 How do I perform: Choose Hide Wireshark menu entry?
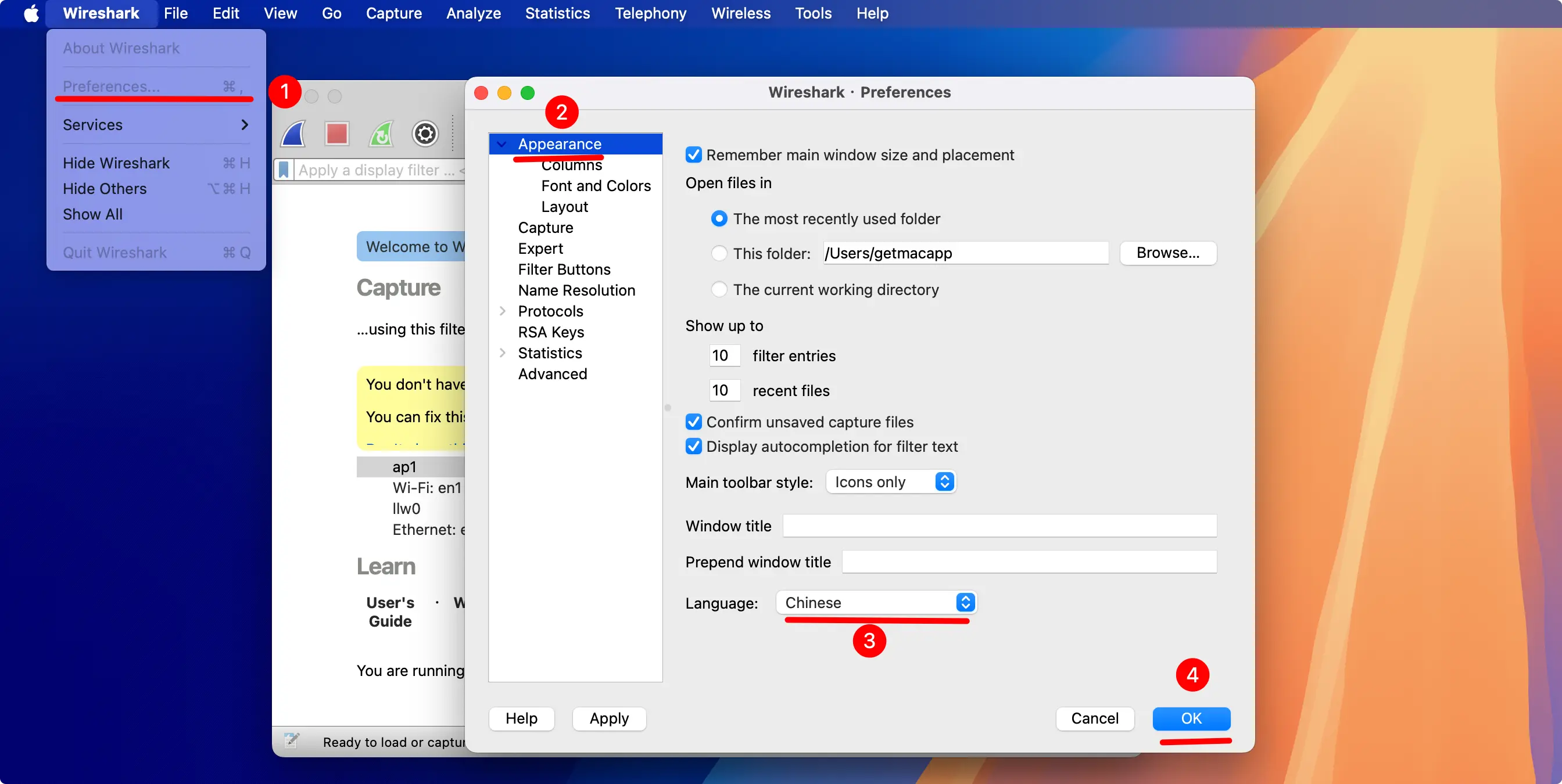click(156, 163)
